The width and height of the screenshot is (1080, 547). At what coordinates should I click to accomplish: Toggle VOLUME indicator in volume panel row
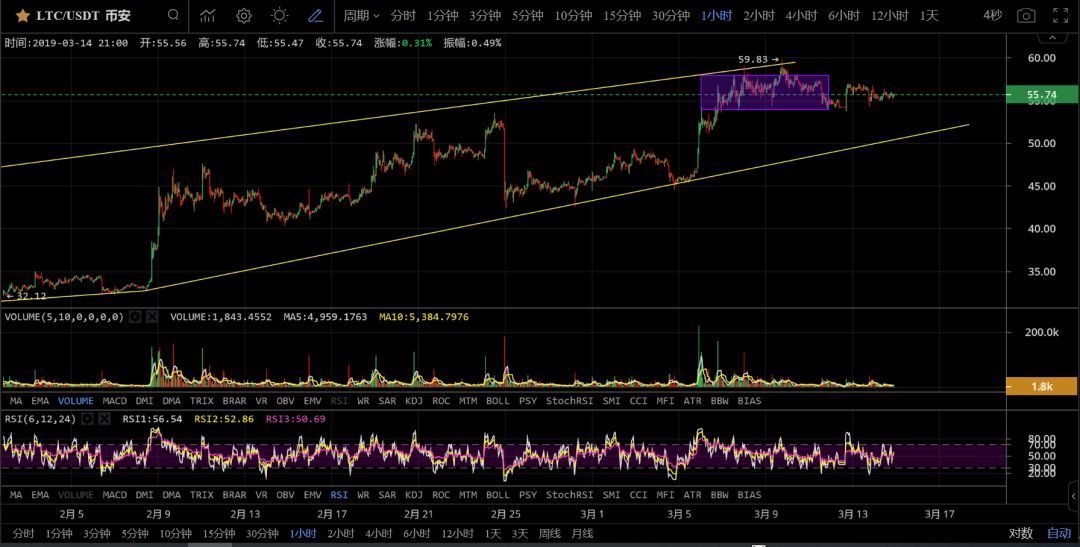point(76,400)
